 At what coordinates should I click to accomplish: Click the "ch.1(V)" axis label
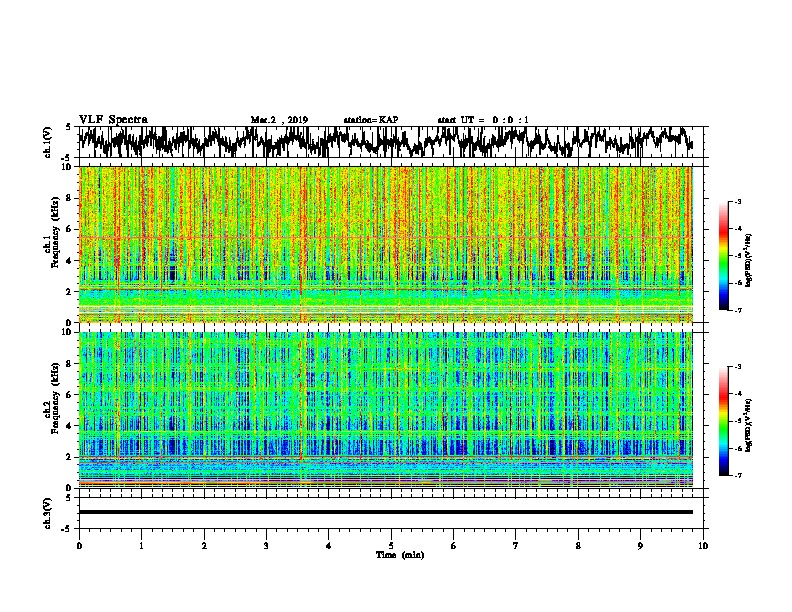(x=48, y=142)
